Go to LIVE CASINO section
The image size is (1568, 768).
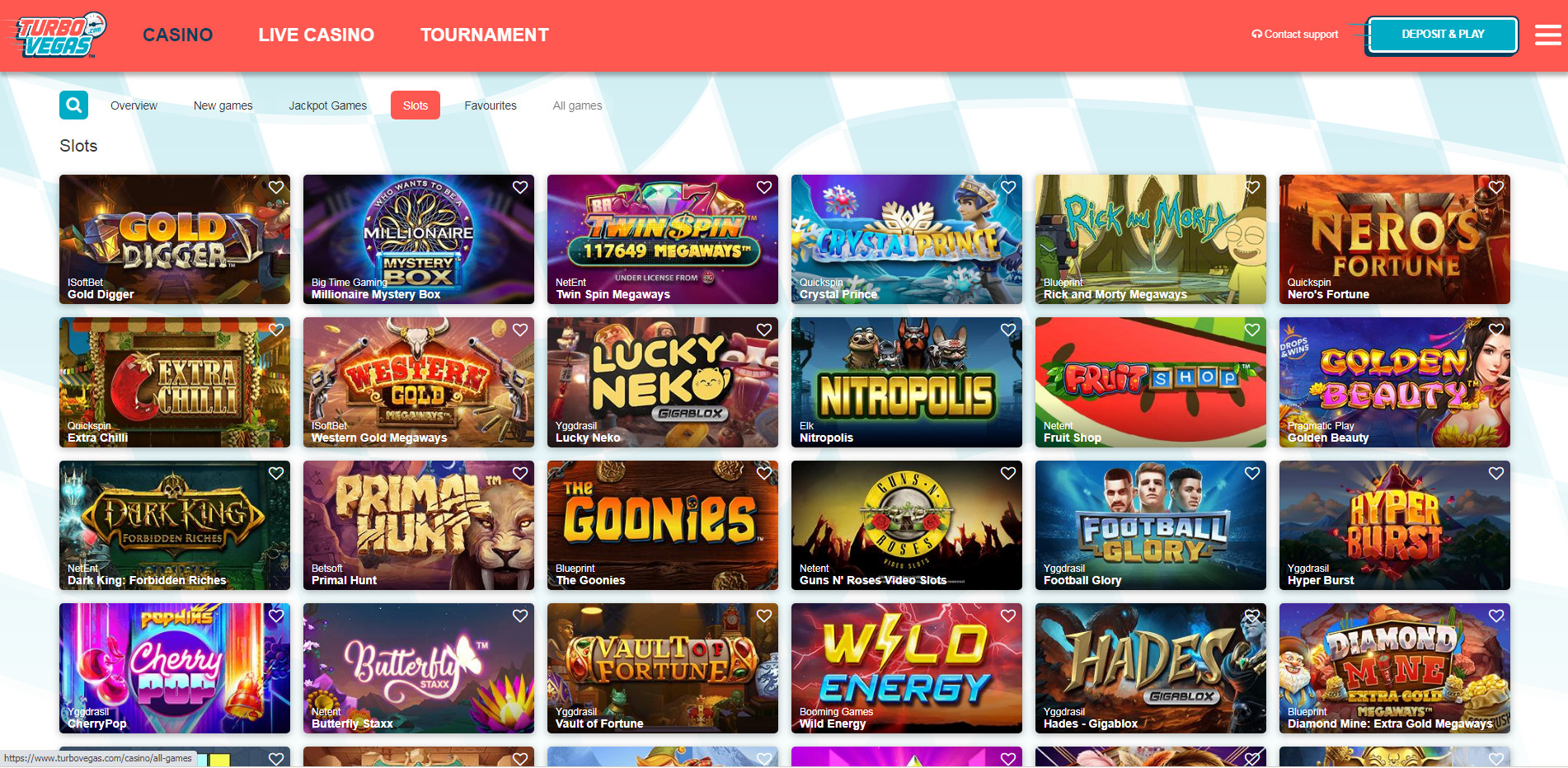click(x=316, y=35)
